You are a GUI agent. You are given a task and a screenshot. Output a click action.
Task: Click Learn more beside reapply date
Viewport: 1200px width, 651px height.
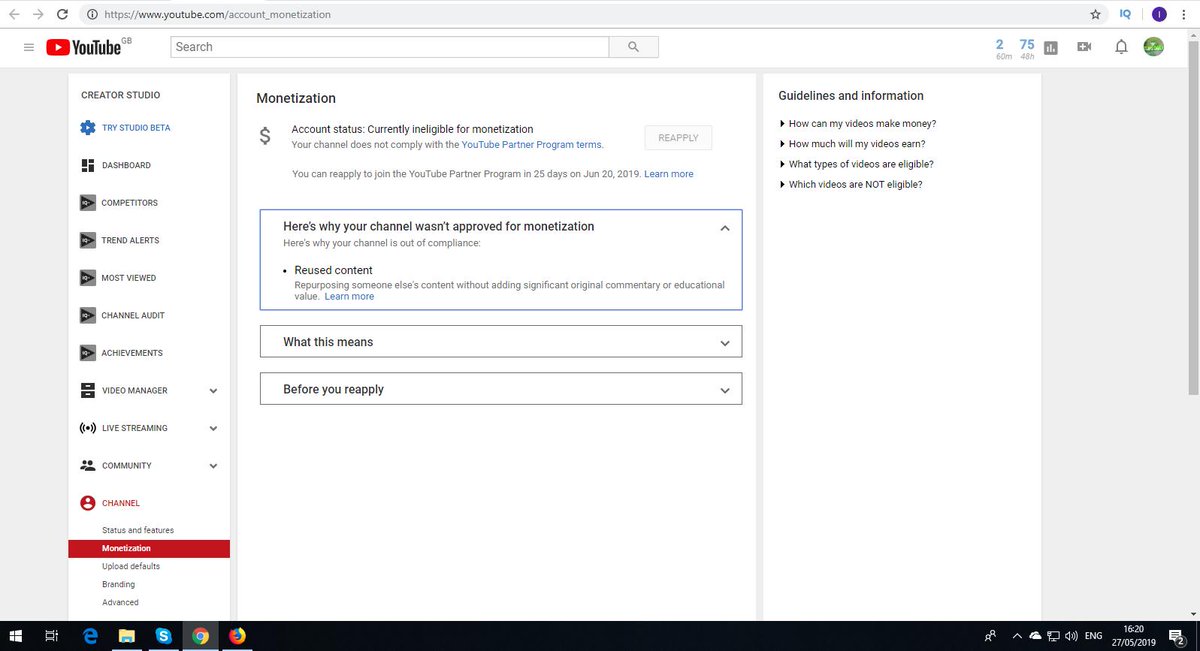tap(669, 174)
